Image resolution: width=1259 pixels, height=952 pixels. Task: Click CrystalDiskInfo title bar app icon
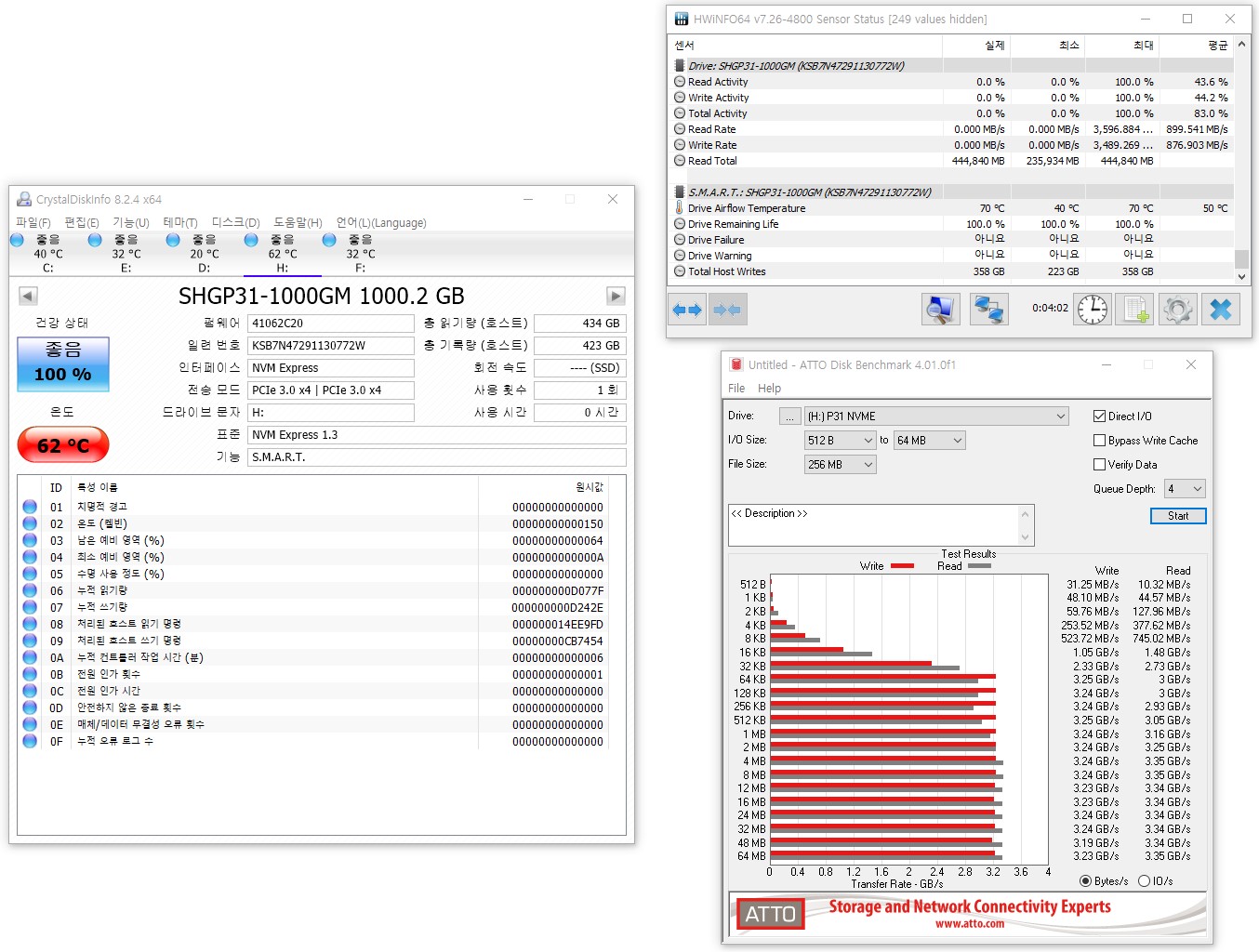24,199
